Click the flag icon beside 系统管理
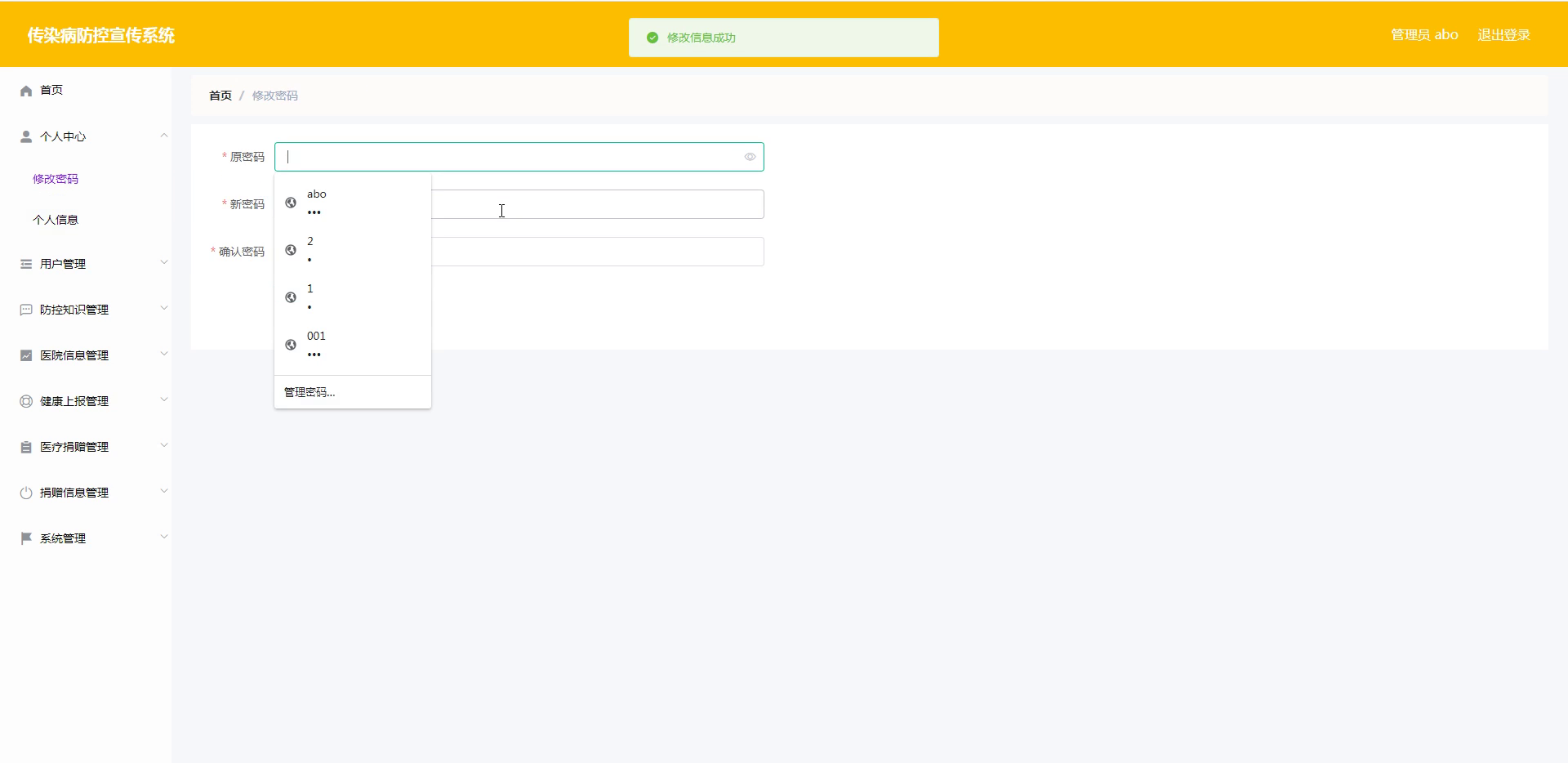The width and height of the screenshot is (1568, 763). coord(26,538)
